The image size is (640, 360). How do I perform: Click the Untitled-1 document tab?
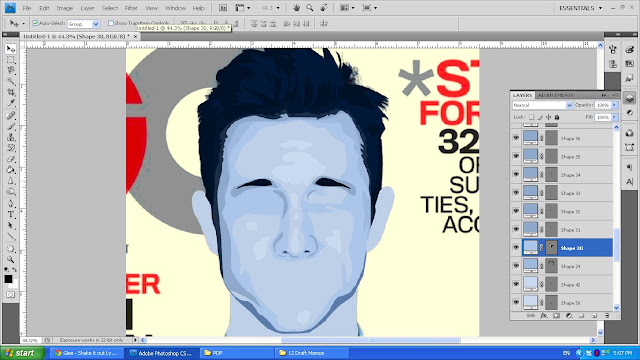(76, 36)
